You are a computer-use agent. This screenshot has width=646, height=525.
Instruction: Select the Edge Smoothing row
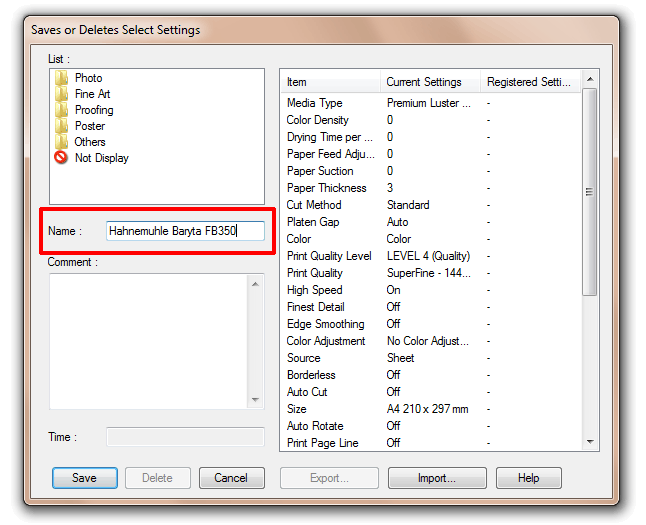pos(431,324)
